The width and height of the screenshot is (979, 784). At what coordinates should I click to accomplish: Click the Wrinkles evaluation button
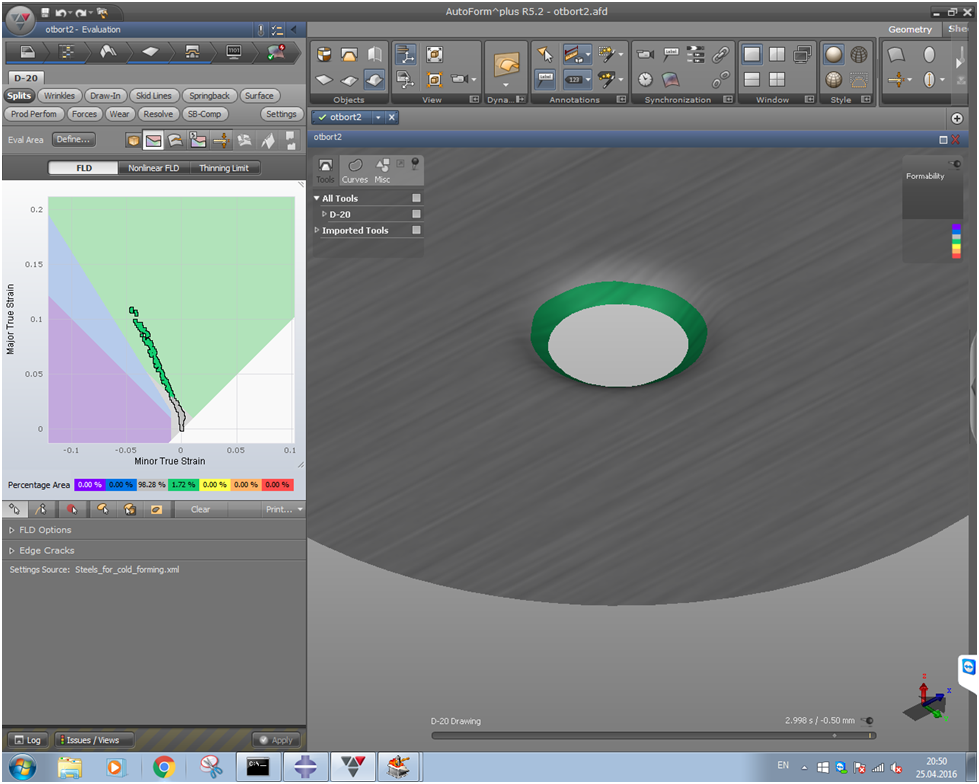(60, 96)
